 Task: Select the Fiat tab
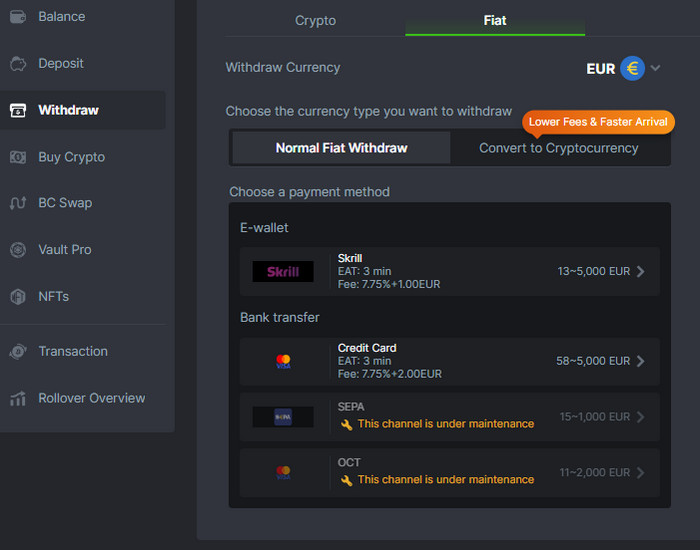coord(495,20)
